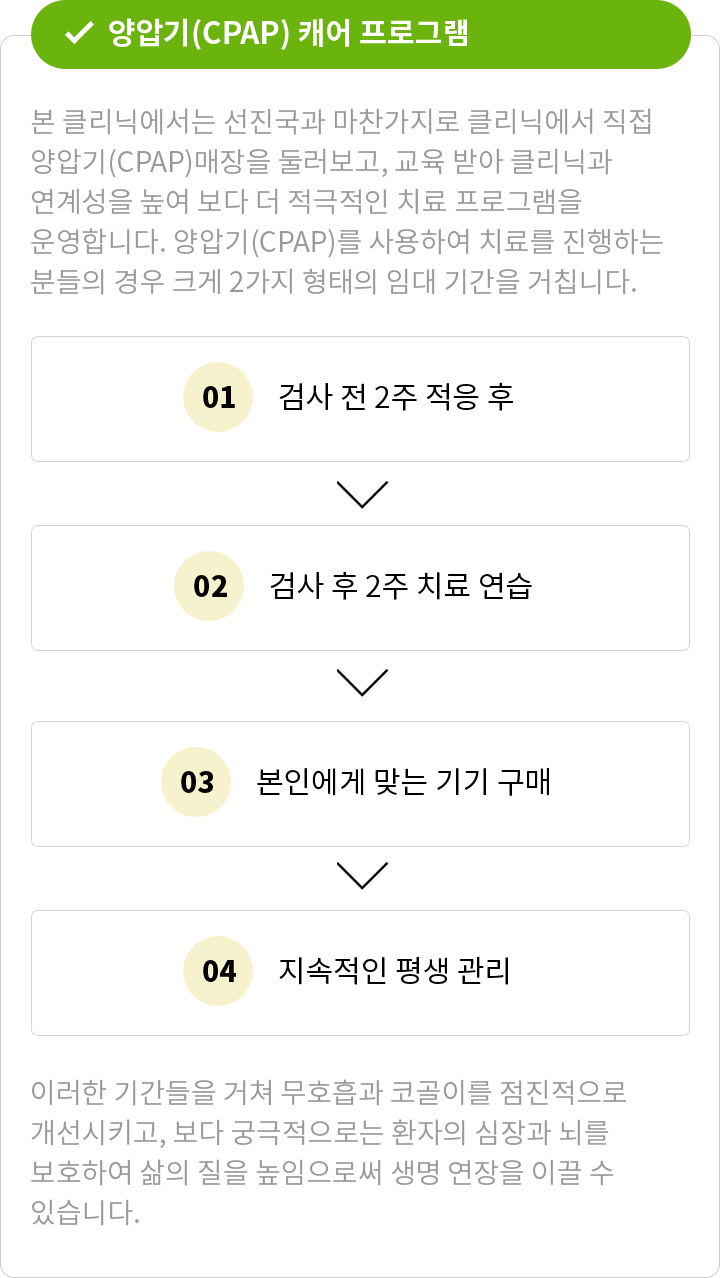Click the final word '있습니다.' at bottom
720x1278 pixels.
pyautogui.click(x=85, y=1213)
